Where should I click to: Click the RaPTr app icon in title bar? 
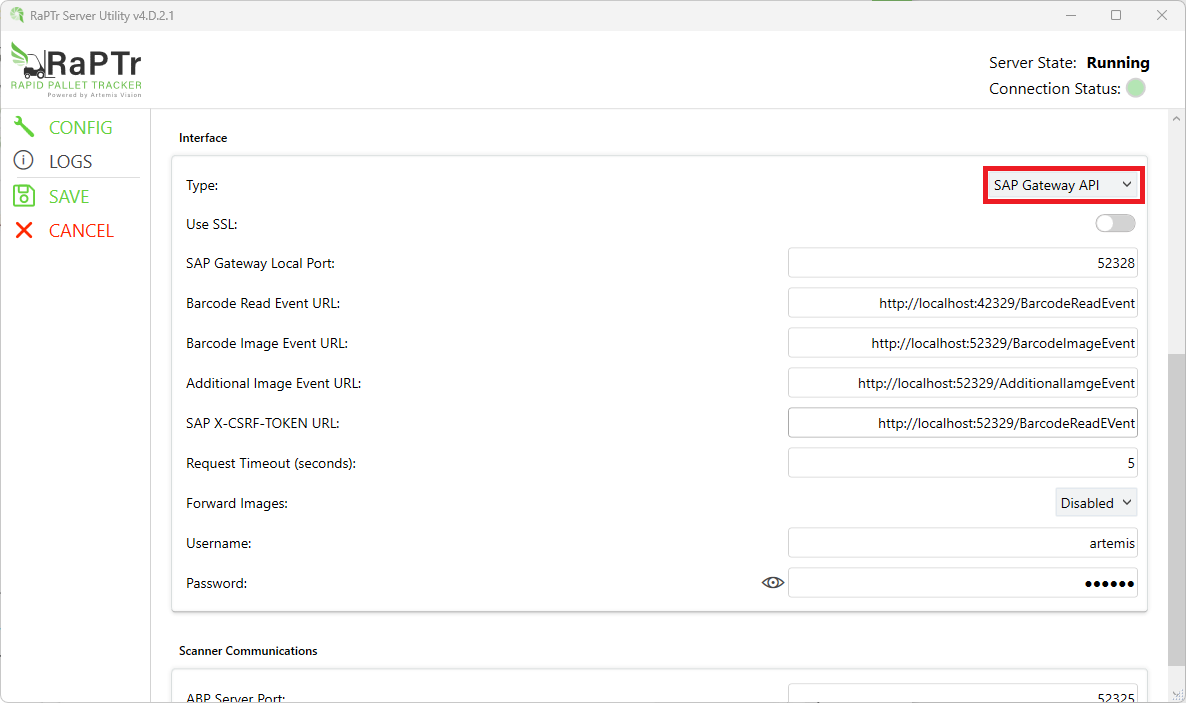(x=17, y=15)
